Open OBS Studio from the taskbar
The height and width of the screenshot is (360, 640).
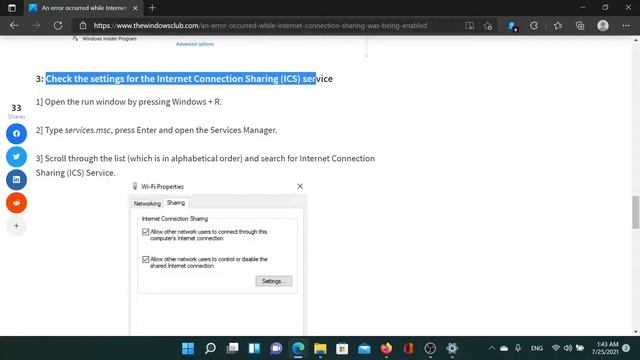[x=430, y=348]
